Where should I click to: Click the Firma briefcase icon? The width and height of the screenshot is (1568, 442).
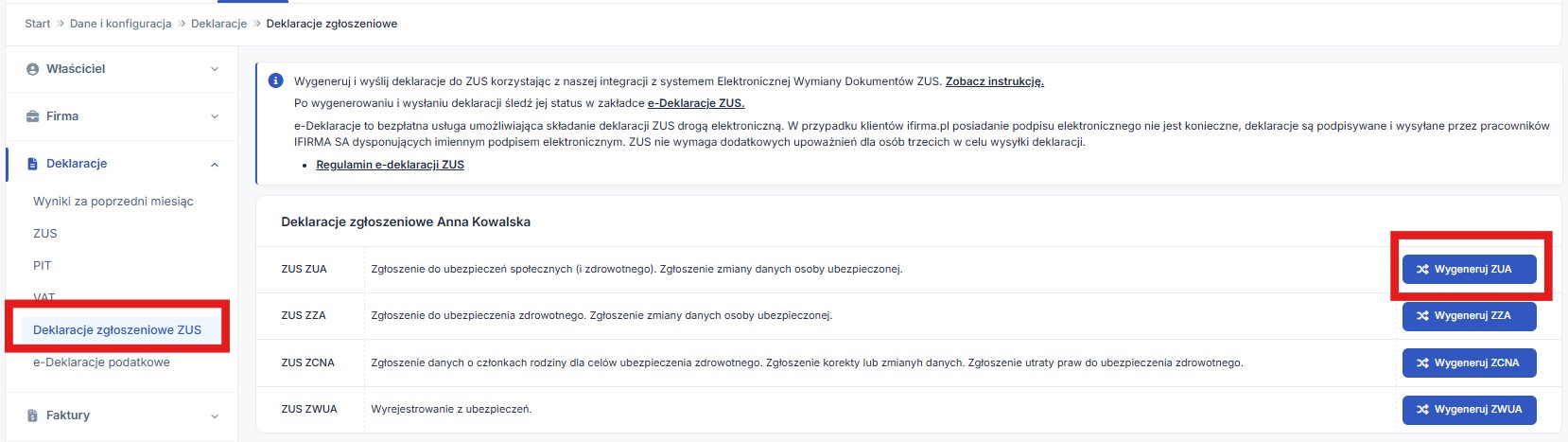click(x=33, y=116)
